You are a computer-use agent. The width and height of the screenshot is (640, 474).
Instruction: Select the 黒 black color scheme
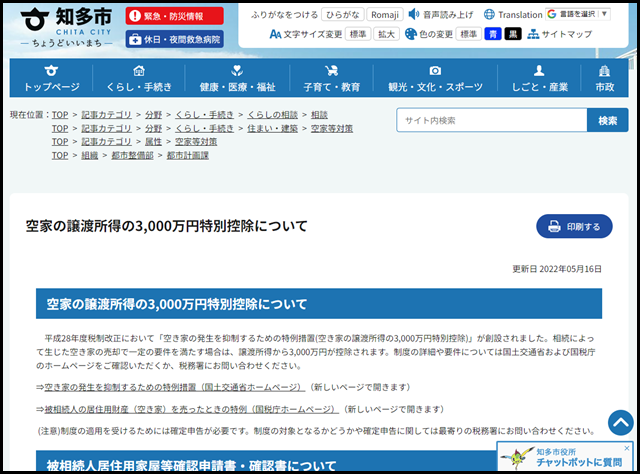point(513,34)
